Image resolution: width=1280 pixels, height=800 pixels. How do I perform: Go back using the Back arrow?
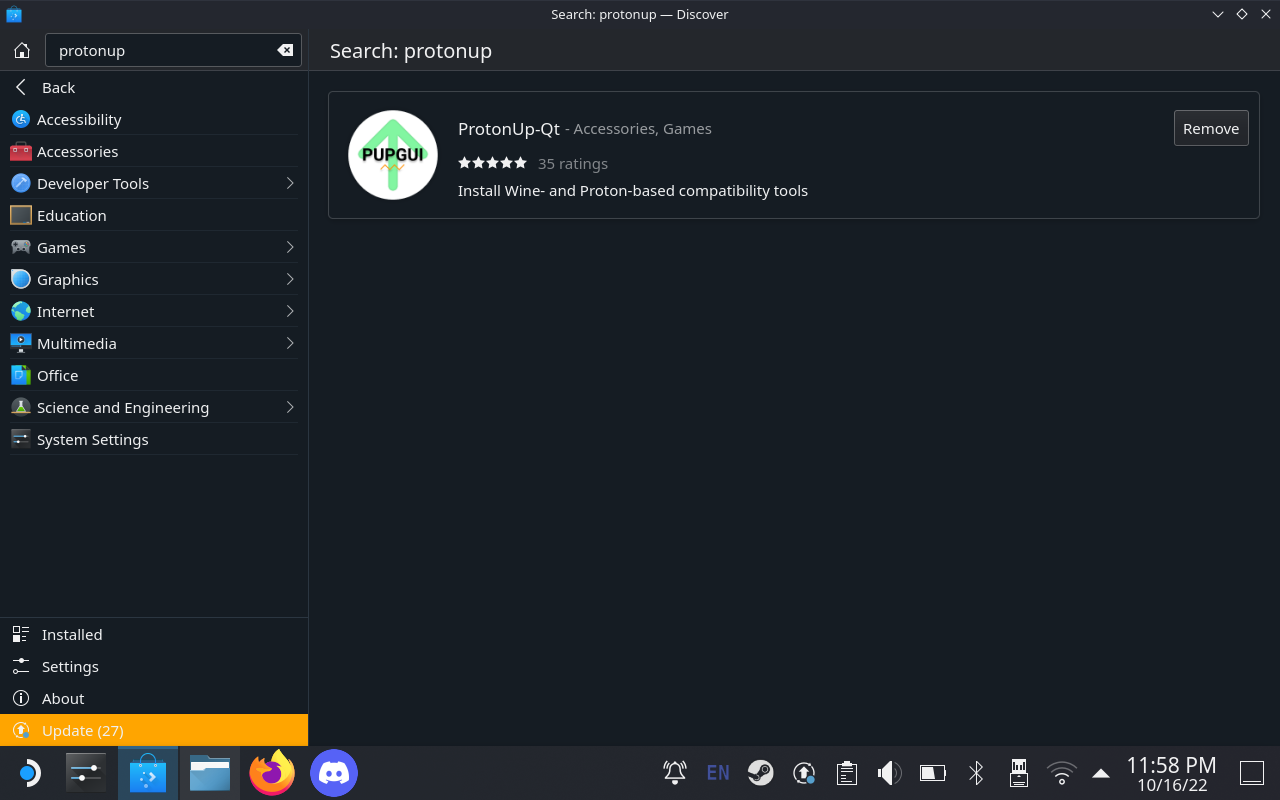(x=21, y=87)
